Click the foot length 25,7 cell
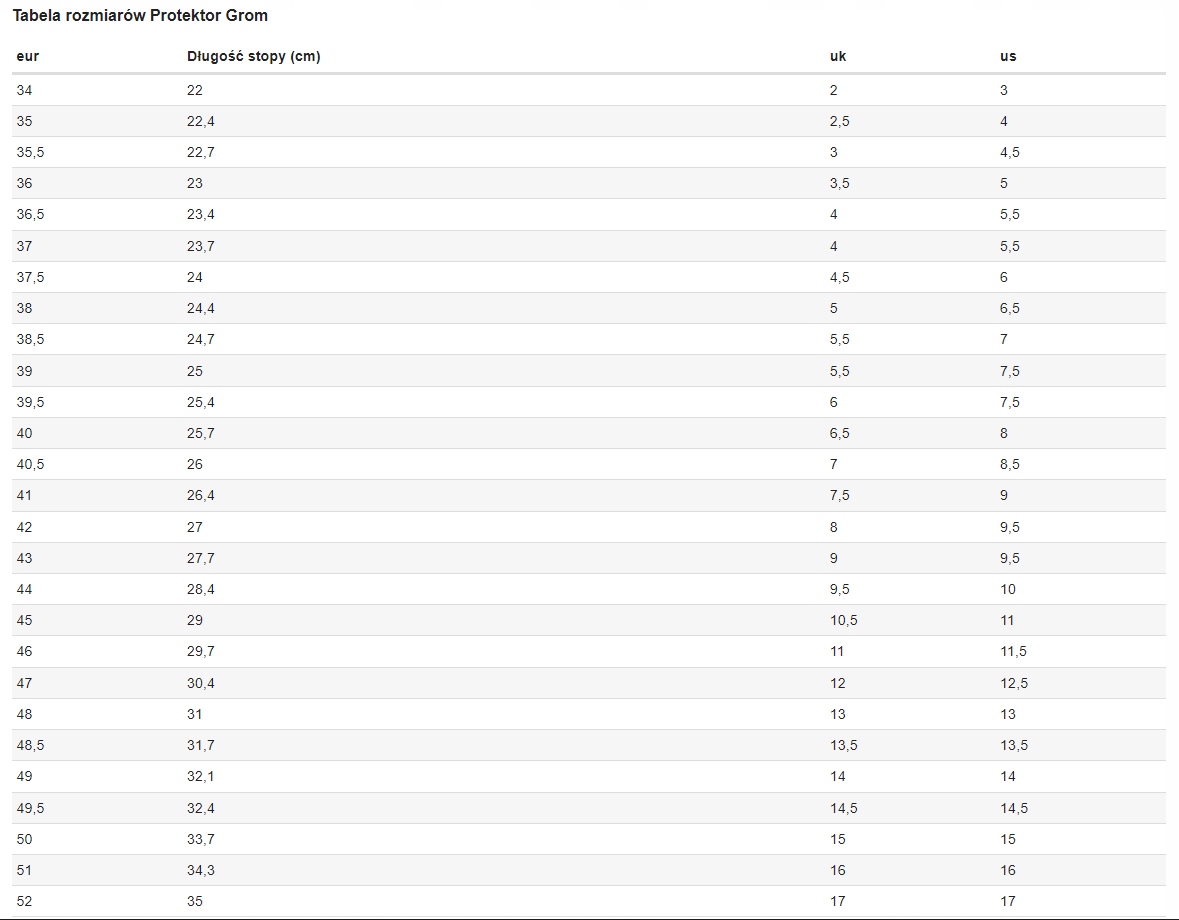This screenshot has height=920, width=1179. click(x=200, y=433)
